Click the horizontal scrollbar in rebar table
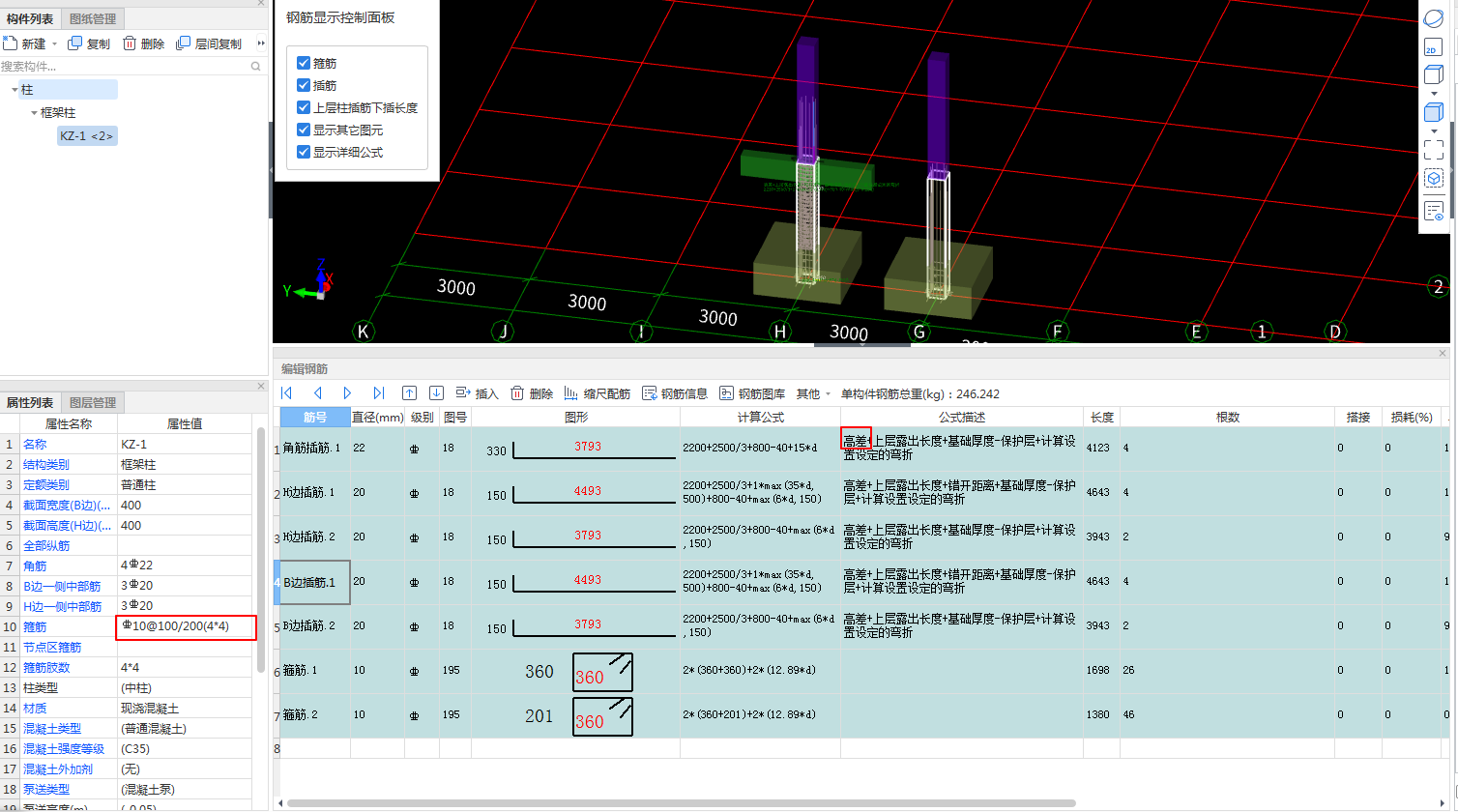Screen dimensions: 1458x812 pyautogui.click(x=682, y=802)
